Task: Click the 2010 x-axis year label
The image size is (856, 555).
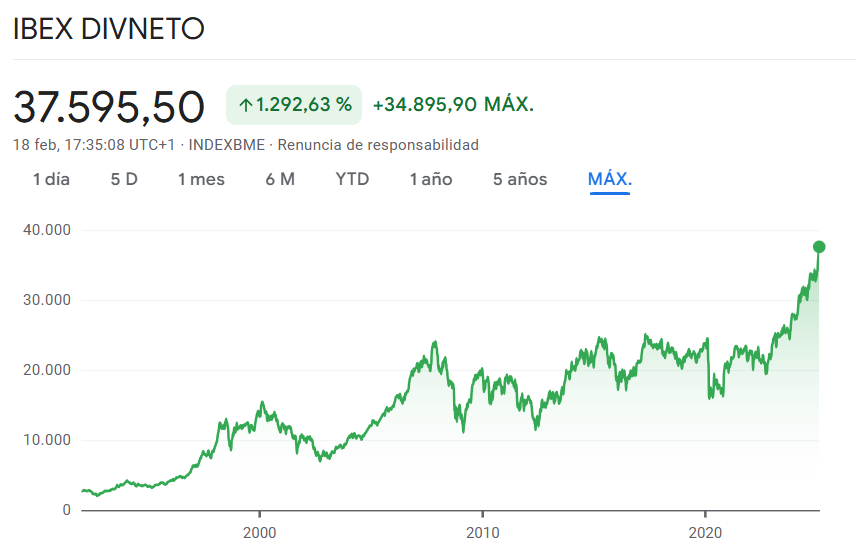Action: pyautogui.click(x=483, y=533)
